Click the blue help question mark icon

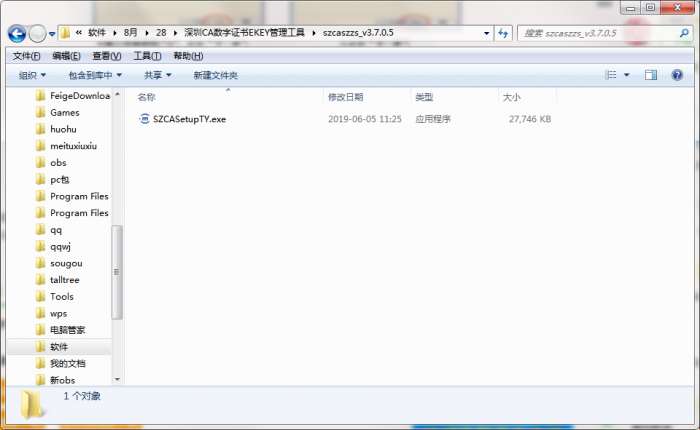pyautogui.click(x=677, y=75)
